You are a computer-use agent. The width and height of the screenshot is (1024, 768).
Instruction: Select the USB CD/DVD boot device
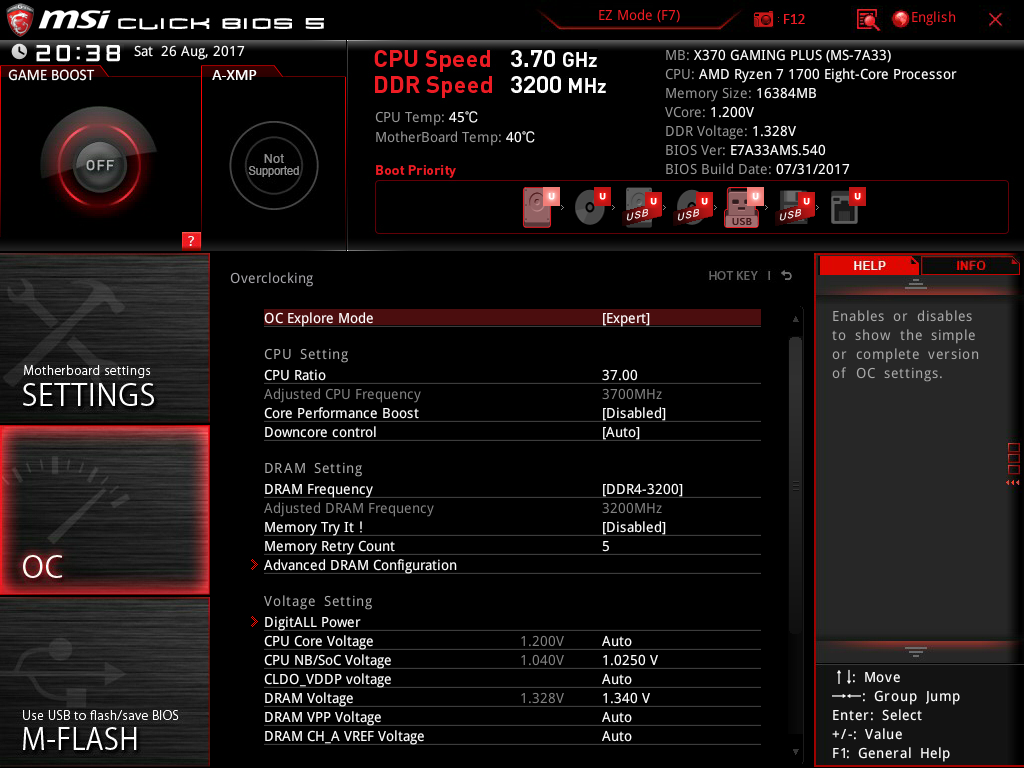694,207
